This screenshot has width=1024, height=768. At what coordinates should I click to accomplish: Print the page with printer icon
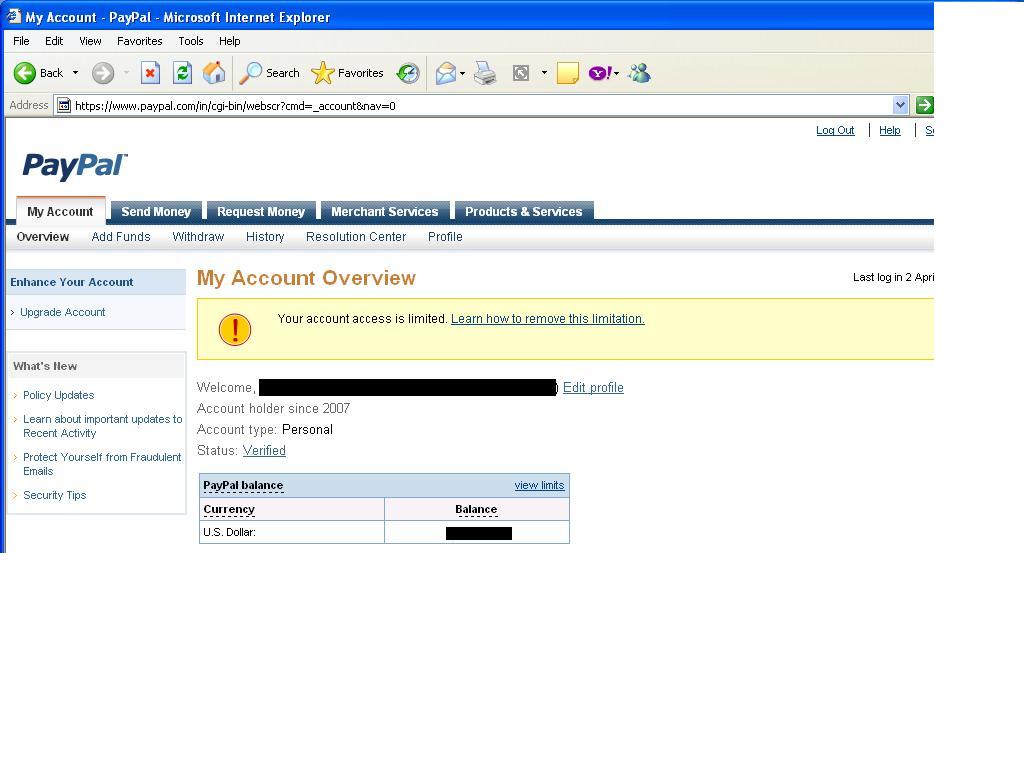coord(485,73)
